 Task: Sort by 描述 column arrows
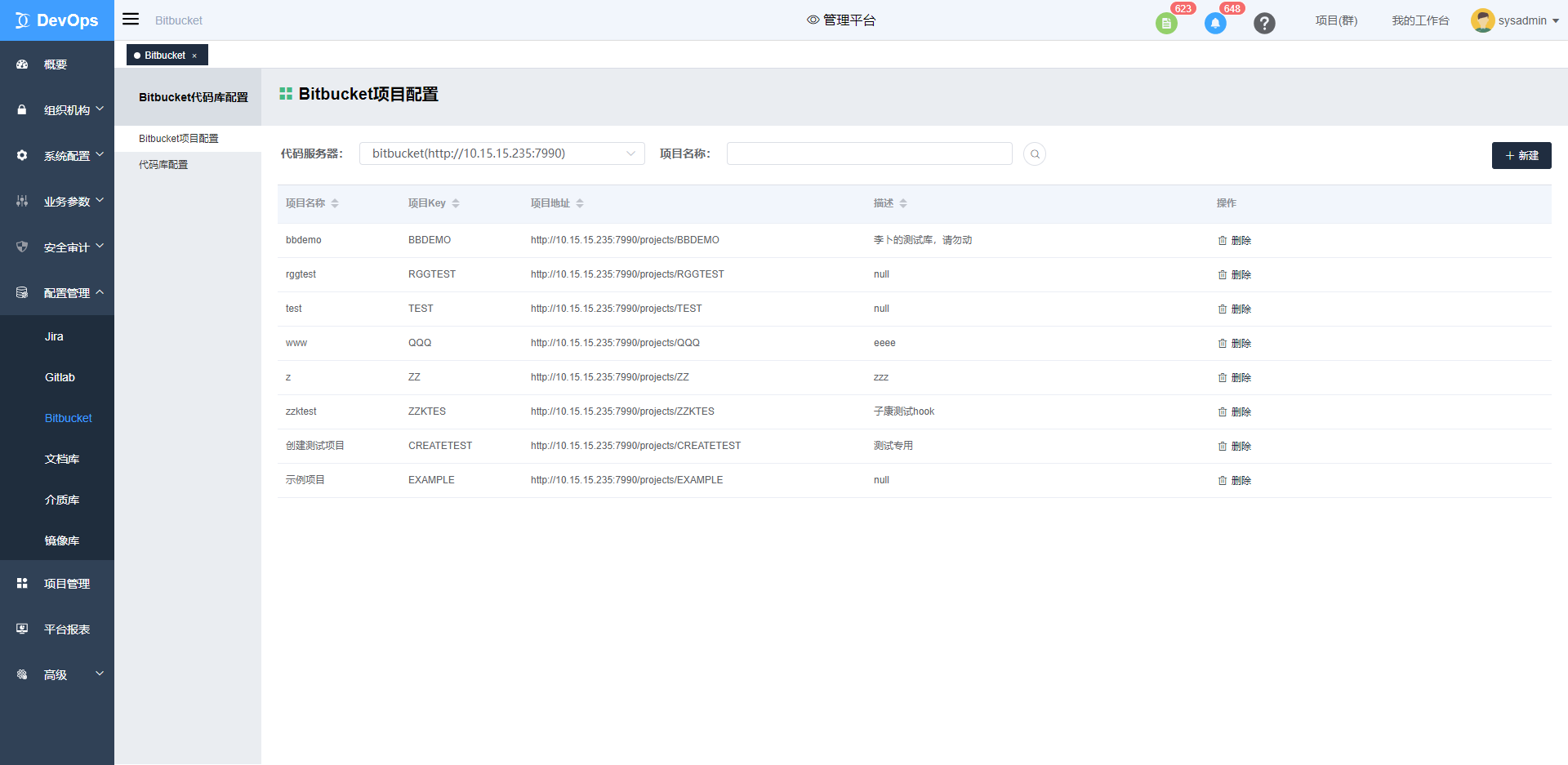point(903,203)
